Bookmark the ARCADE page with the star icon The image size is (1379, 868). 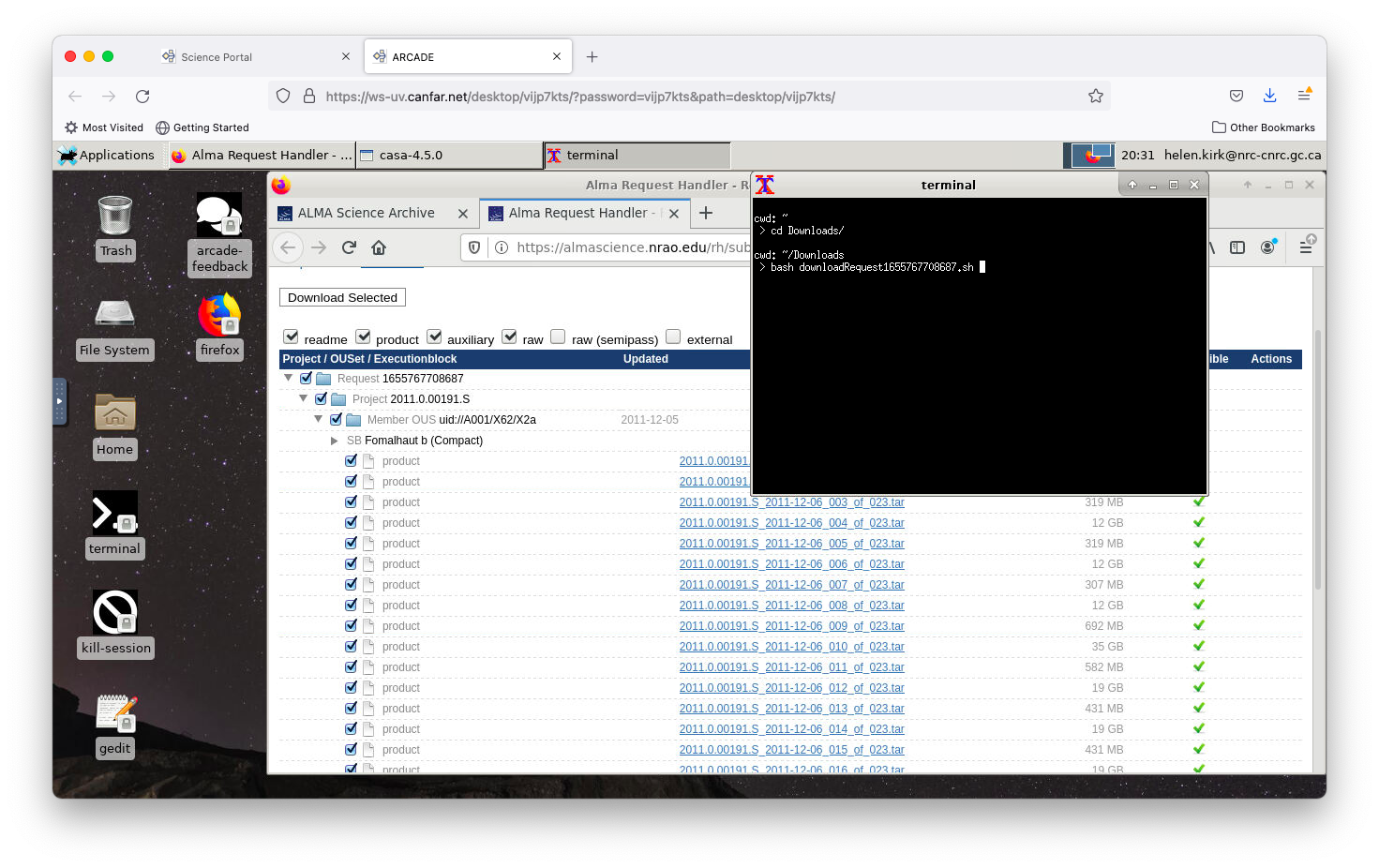point(1095,96)
